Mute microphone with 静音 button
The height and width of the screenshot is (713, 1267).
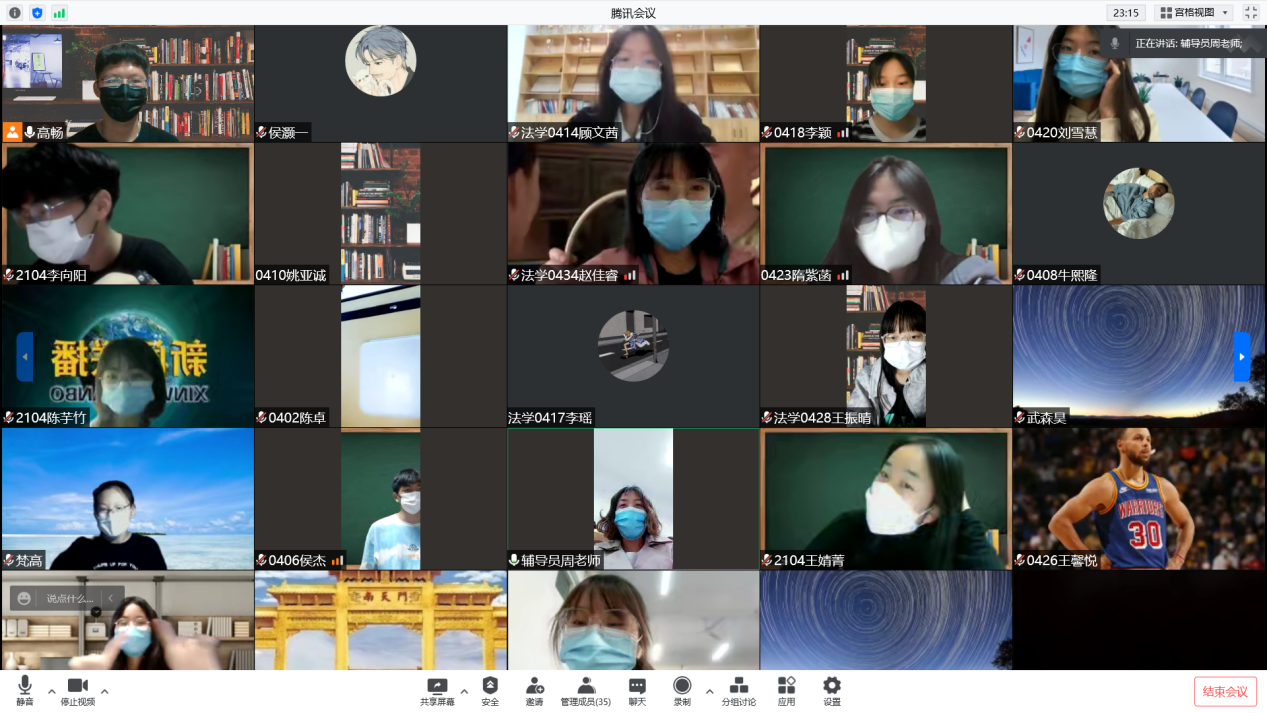(25, 690)
